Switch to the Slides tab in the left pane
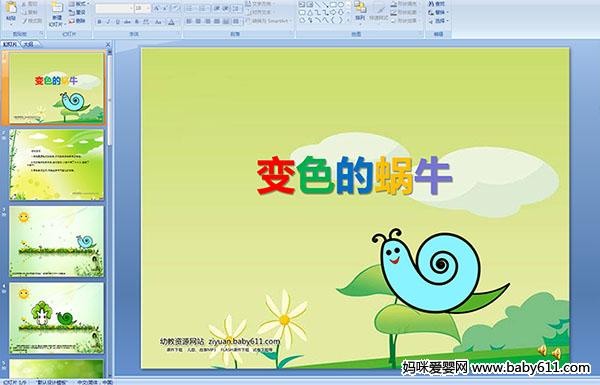Image resolution: width=600 pixels, height=385 pixels. point(10,44)
